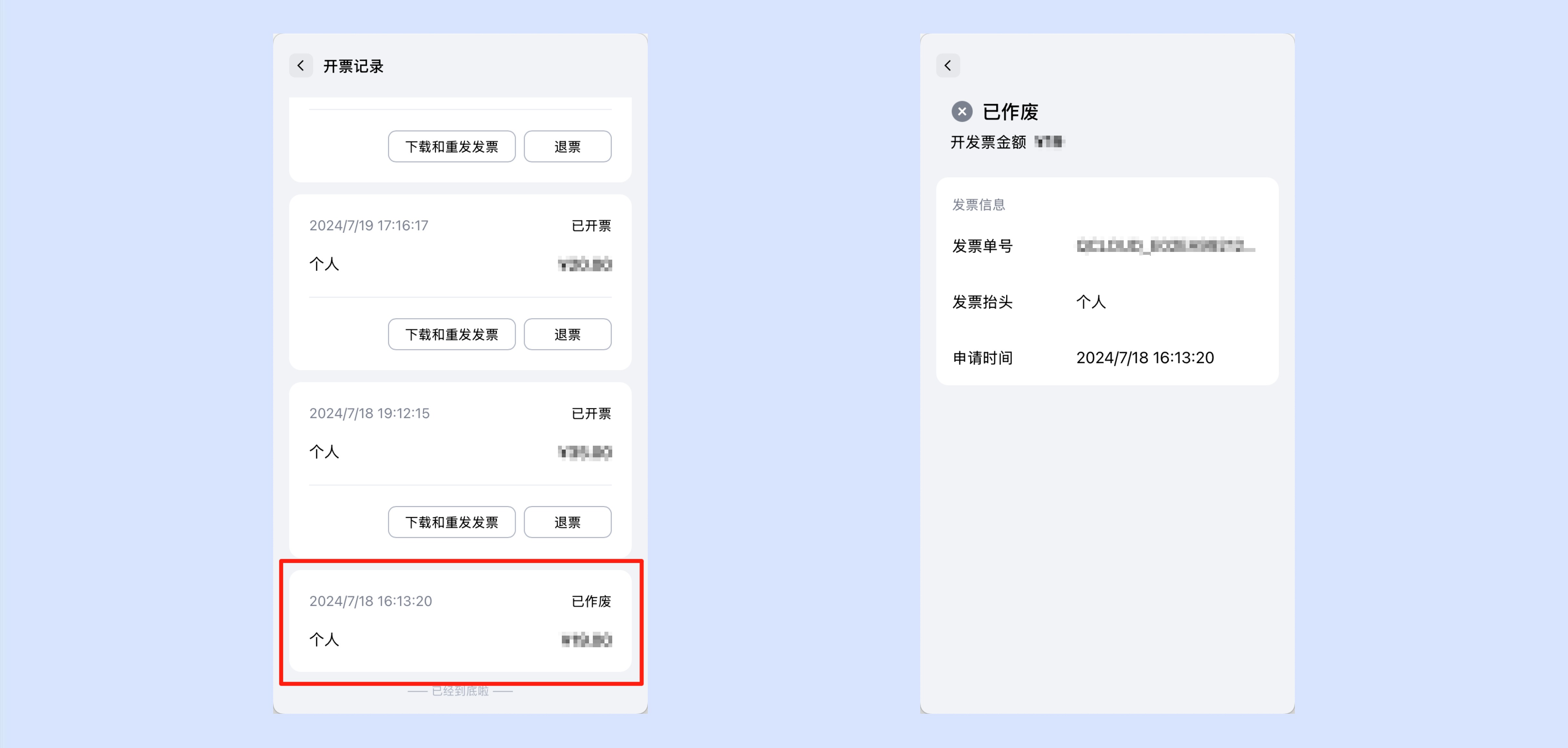Click 退票 in the topmost card
This screenshot has width=1568, height=748.
[567, 147]
